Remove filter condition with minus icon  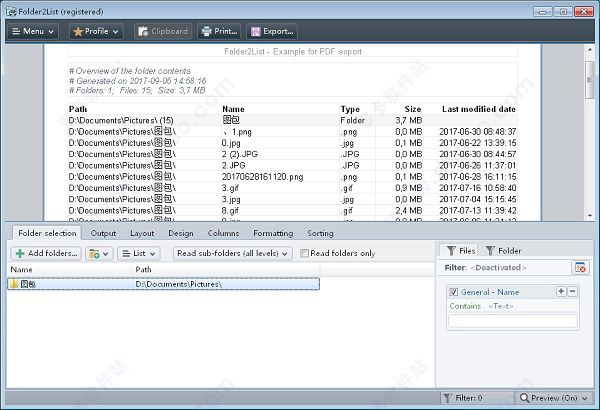point(572,292)
